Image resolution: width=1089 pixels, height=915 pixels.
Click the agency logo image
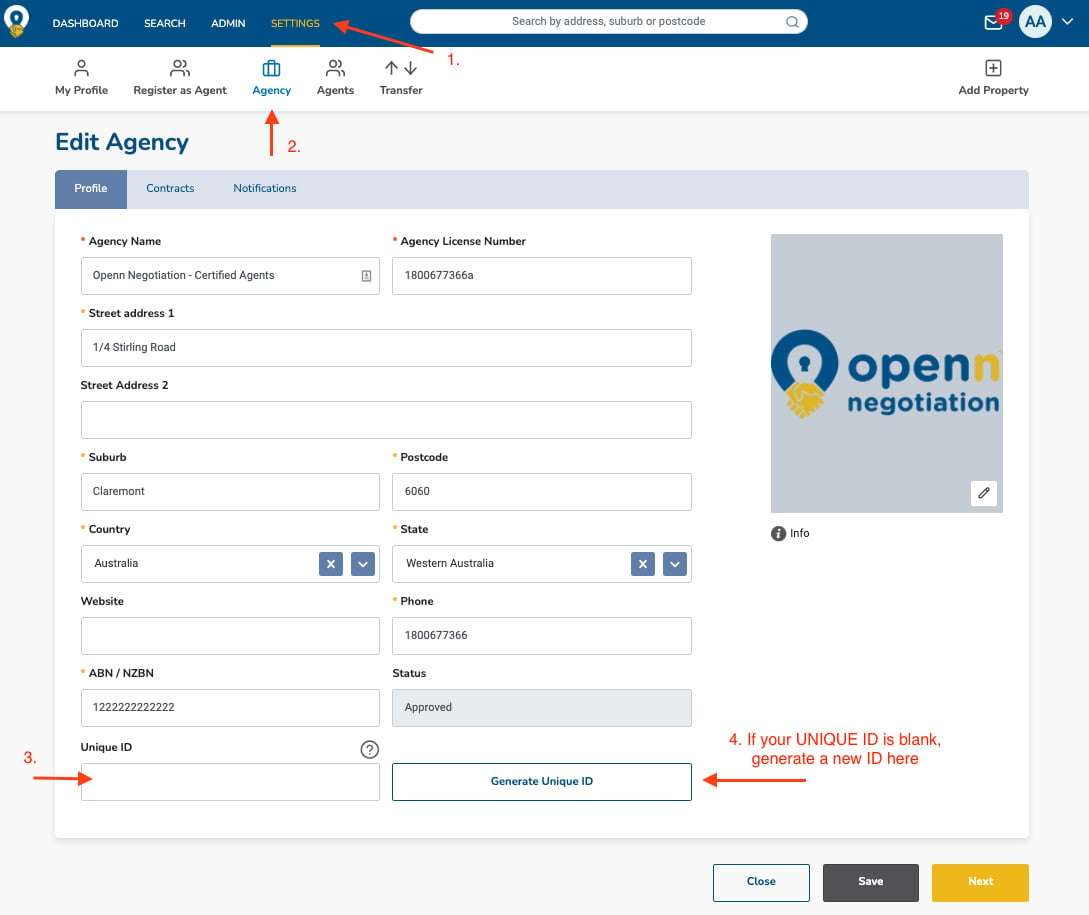(x=886, y=373)
